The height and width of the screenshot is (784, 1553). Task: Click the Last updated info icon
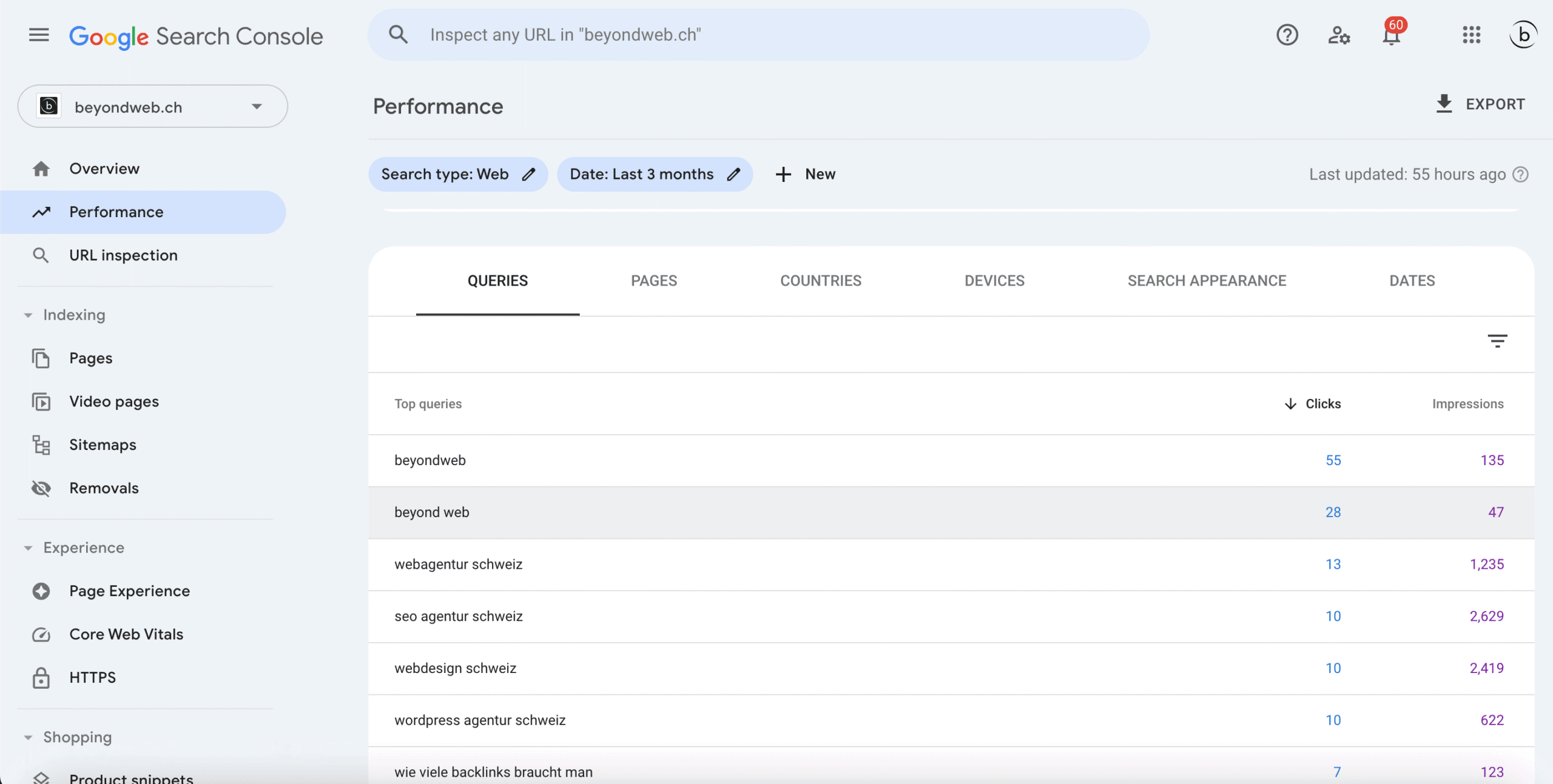coord(1520,175)
